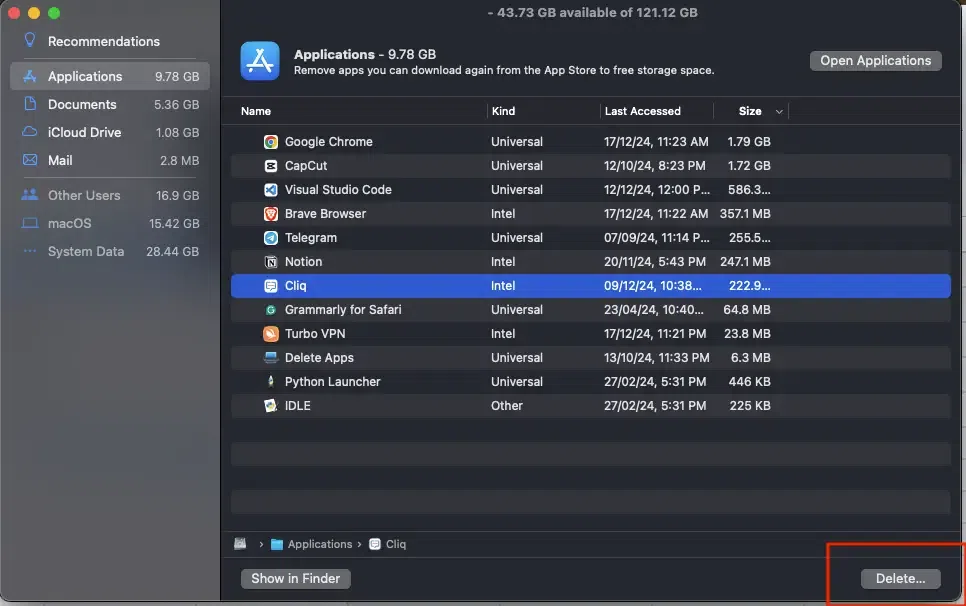Select the Google Chrome row name
The width and height of the screenshot is (966, 606).
[328, 142]
